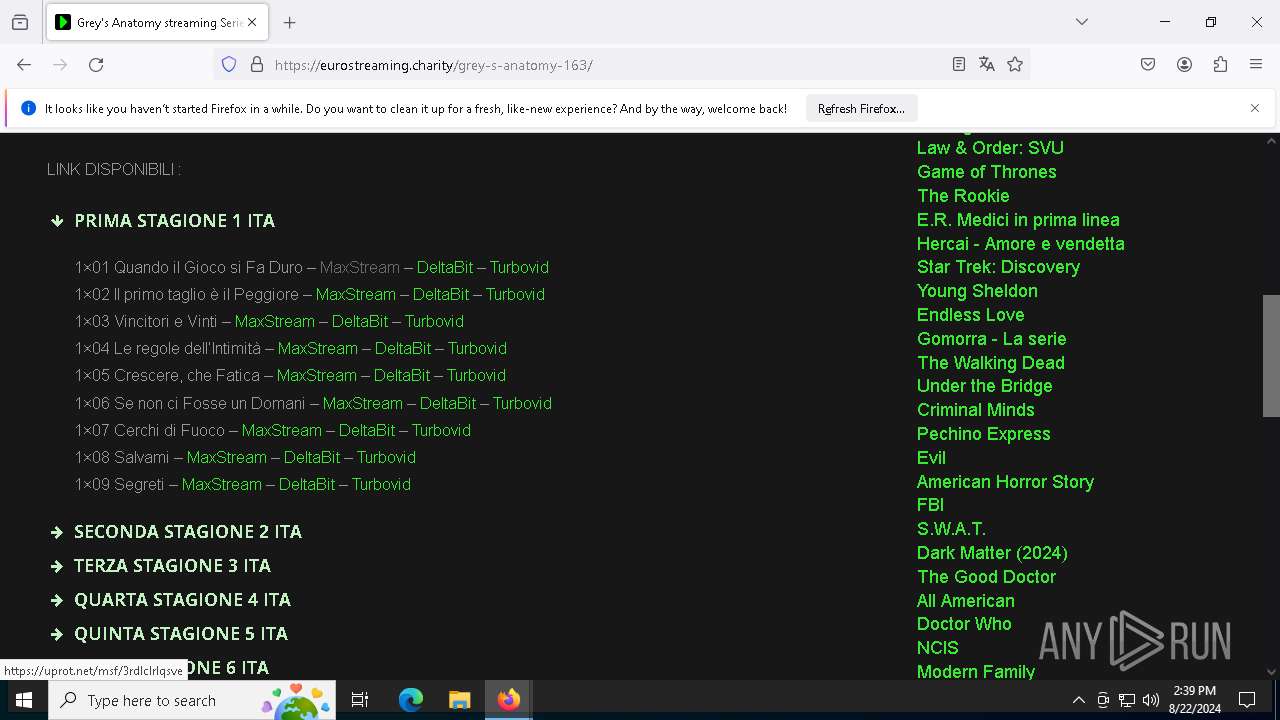Viewport: 1280px width, 720px height.
Task: Open Turbovid link for episode 1×04
Action: (x=477, y=348)
